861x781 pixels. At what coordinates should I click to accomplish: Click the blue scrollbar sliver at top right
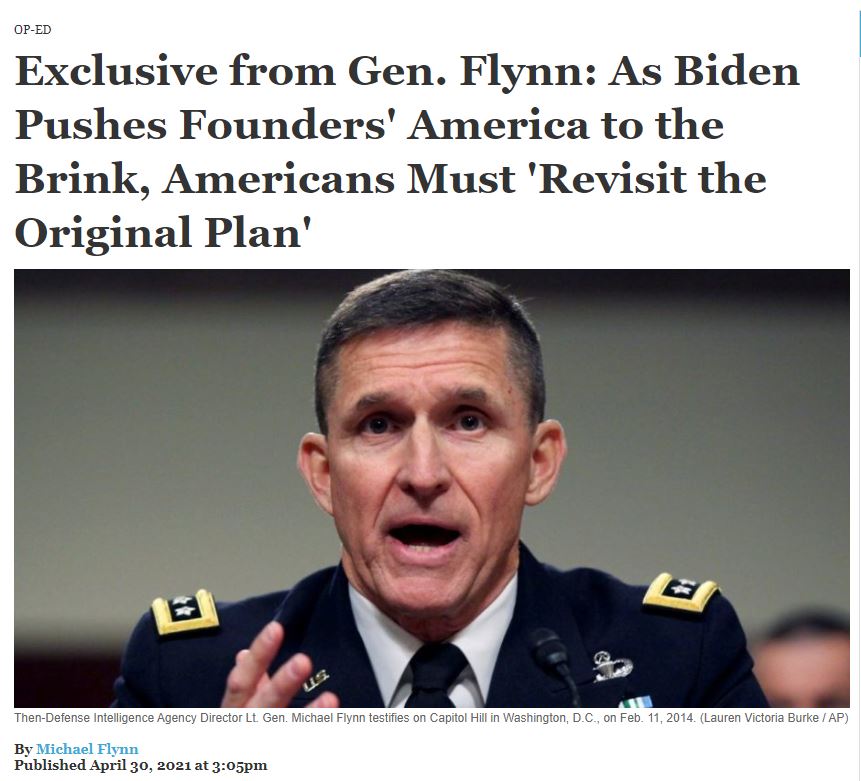(859, 27)
